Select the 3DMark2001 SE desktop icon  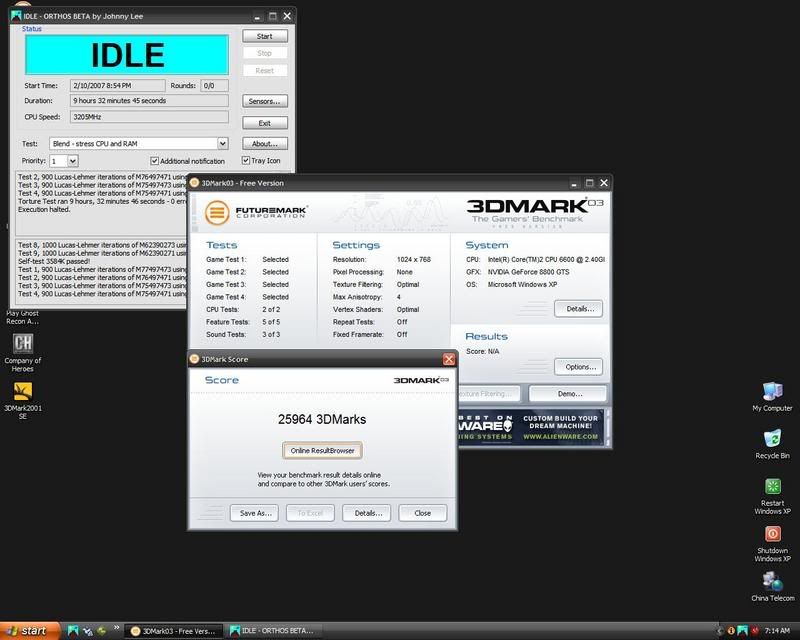point(21,391)
